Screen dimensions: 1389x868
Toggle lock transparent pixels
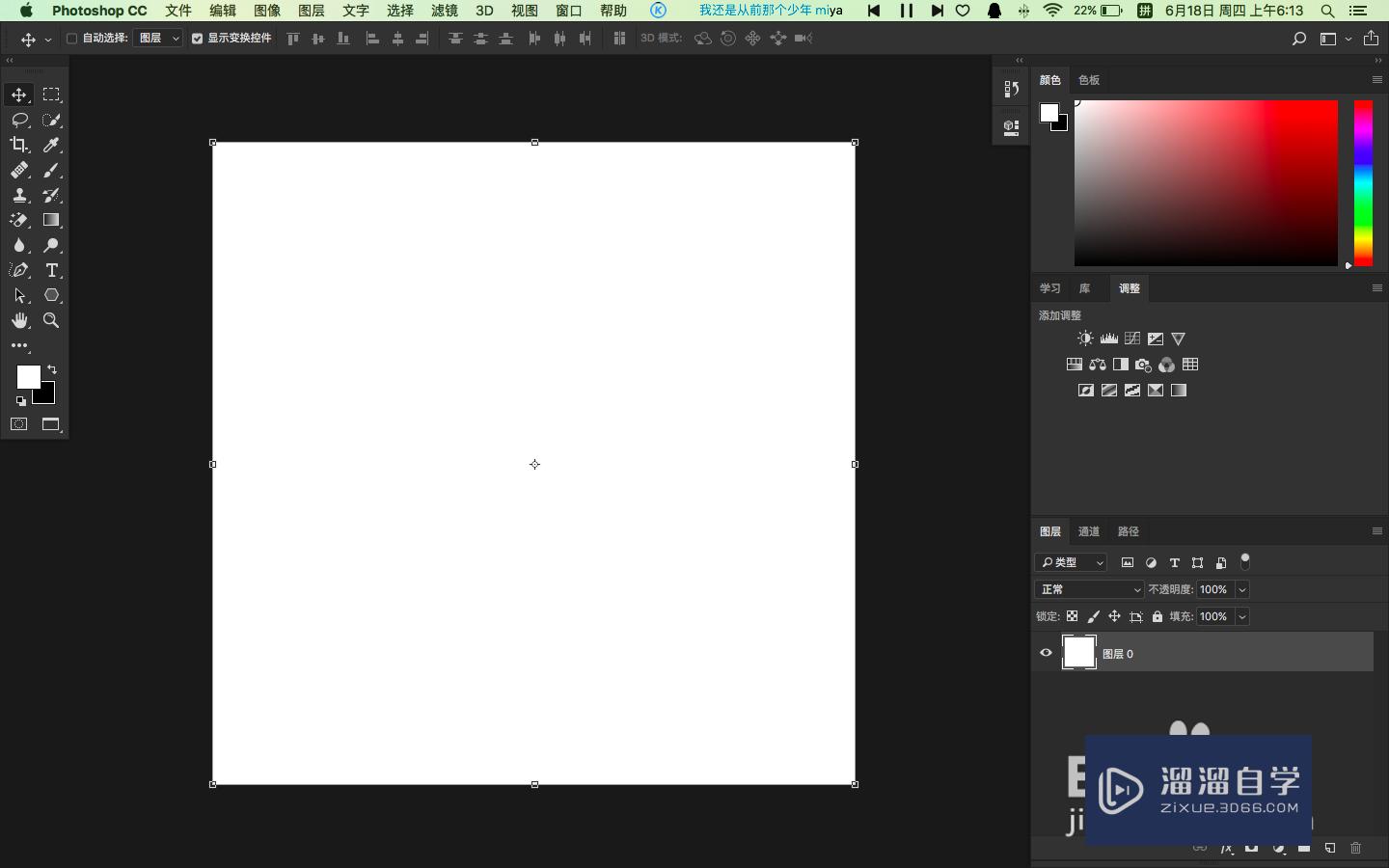point(1073,616)
